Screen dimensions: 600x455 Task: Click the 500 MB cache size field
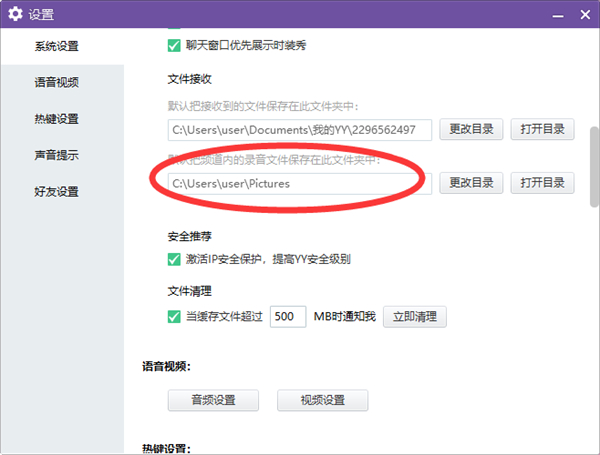288,317
